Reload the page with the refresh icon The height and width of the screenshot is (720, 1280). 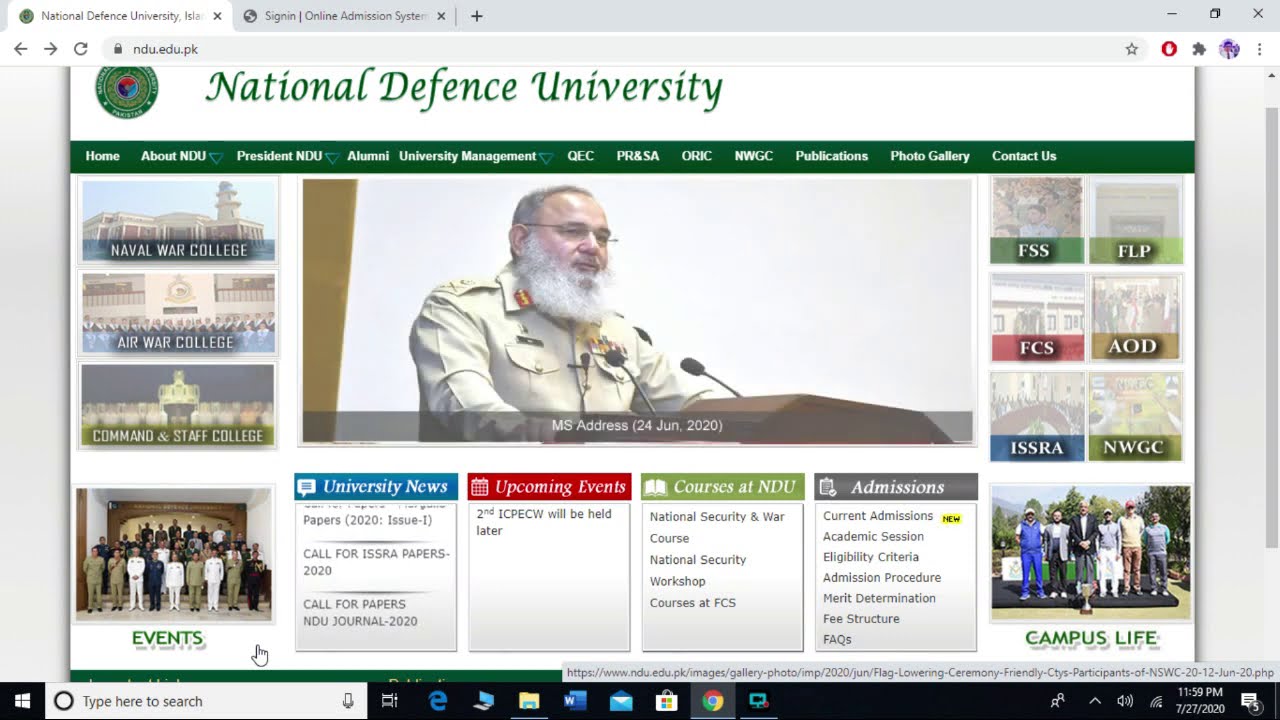[81, 49]
